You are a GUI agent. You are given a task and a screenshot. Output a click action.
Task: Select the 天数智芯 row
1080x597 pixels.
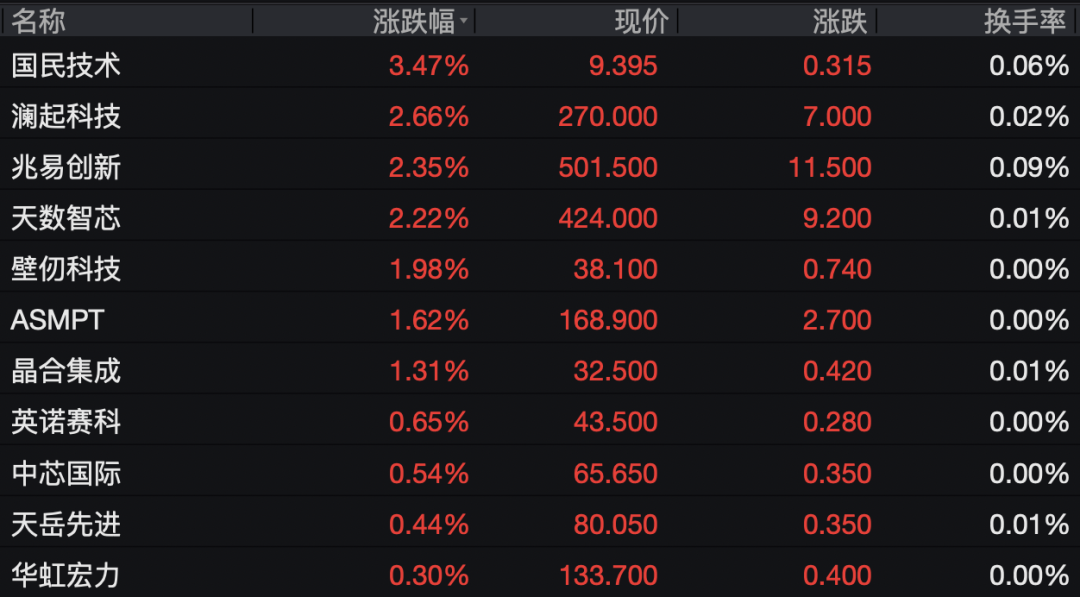540,218
